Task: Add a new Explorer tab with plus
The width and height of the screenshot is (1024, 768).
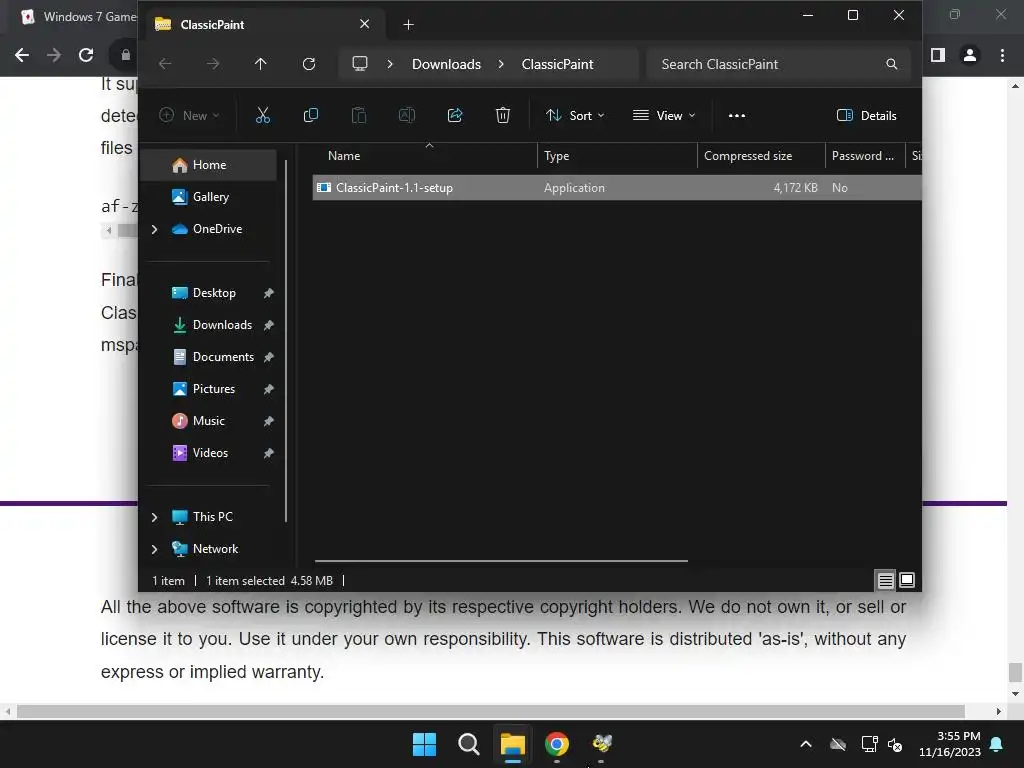Action: pos(408,25)
